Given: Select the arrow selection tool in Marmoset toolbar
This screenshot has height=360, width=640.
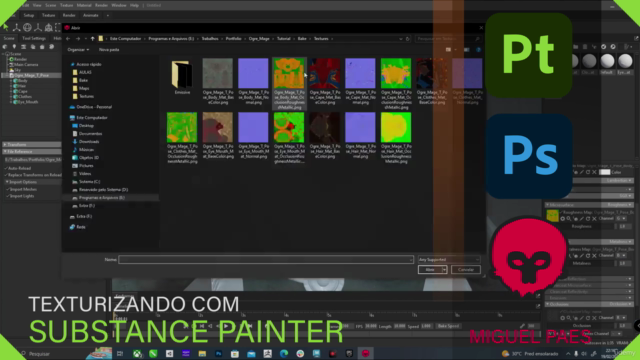Looking at the screenshot, I should (x=6, y=27).
